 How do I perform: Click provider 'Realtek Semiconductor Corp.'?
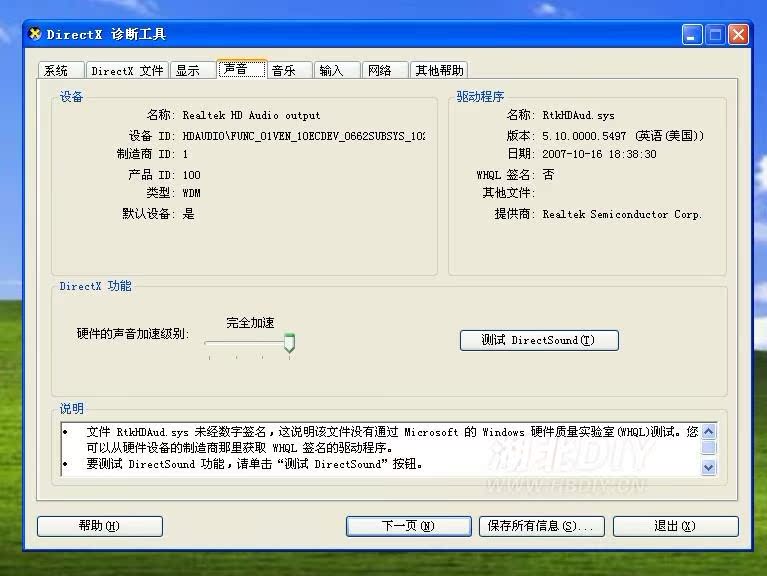pyautogui.click(x=622, y=214)
